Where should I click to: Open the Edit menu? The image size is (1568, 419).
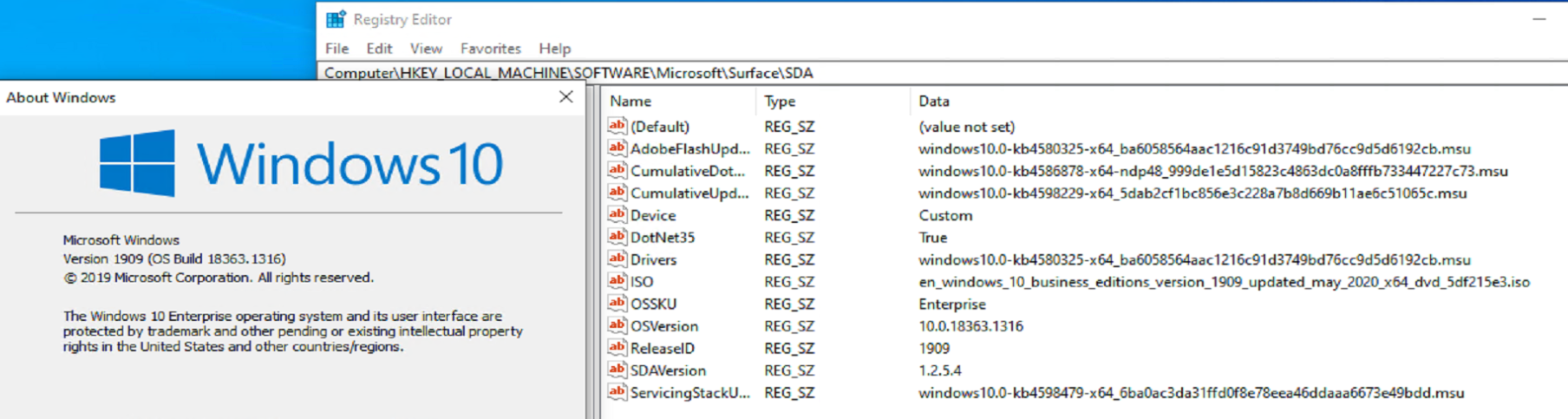click(379, 49)
